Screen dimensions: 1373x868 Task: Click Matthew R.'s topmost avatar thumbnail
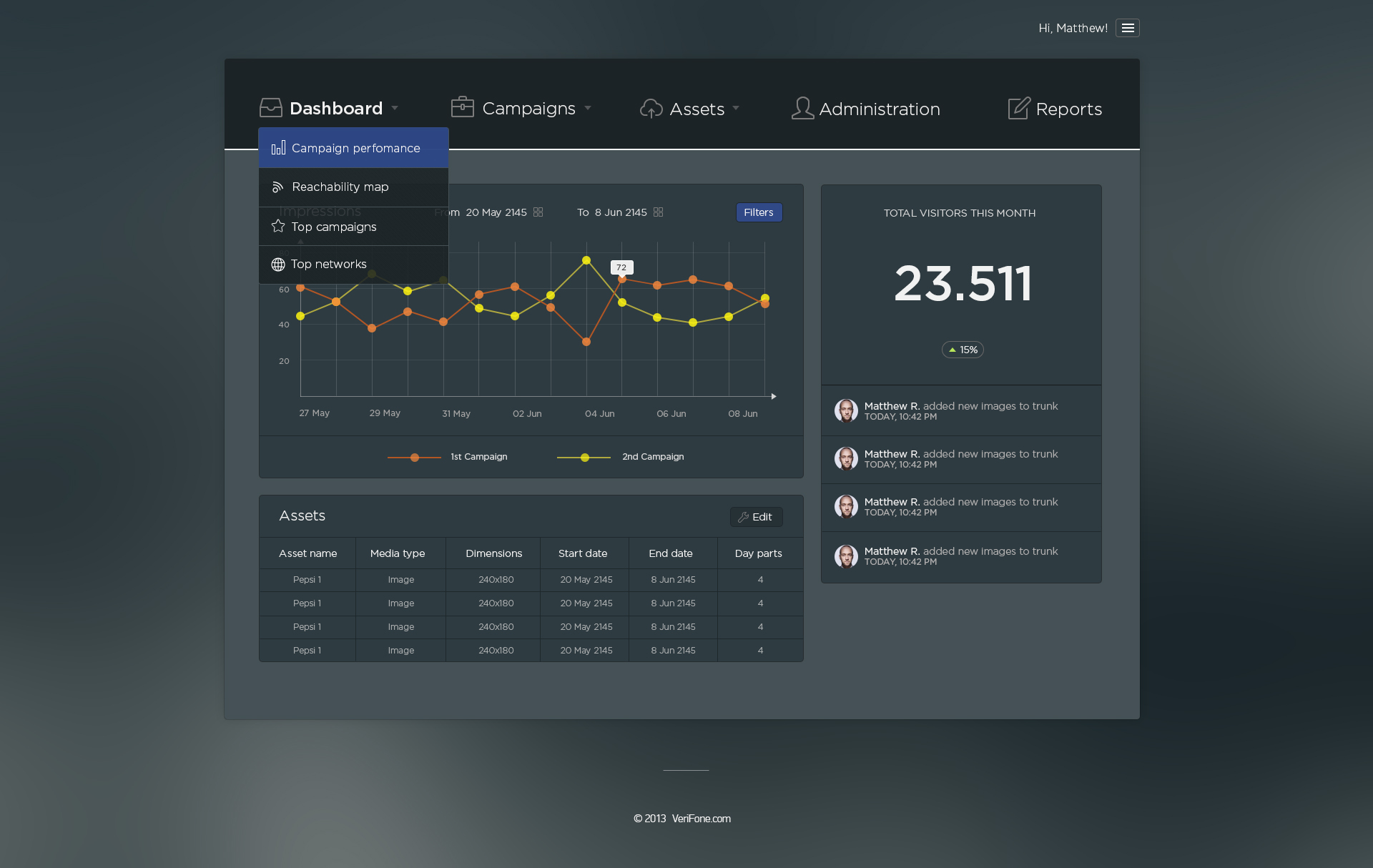click(847, 410)
